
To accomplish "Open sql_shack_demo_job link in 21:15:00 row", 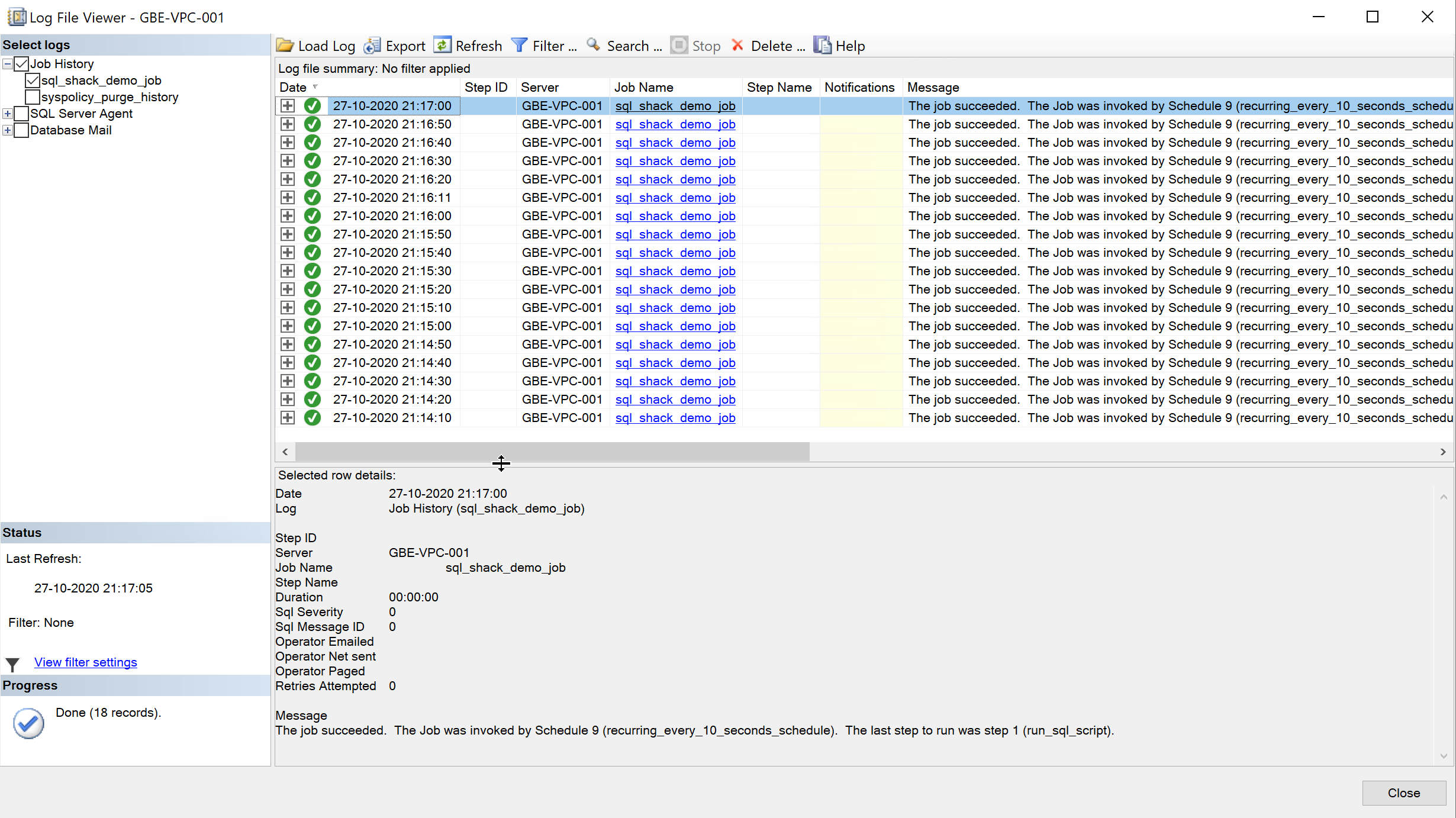I will (675, 326).
